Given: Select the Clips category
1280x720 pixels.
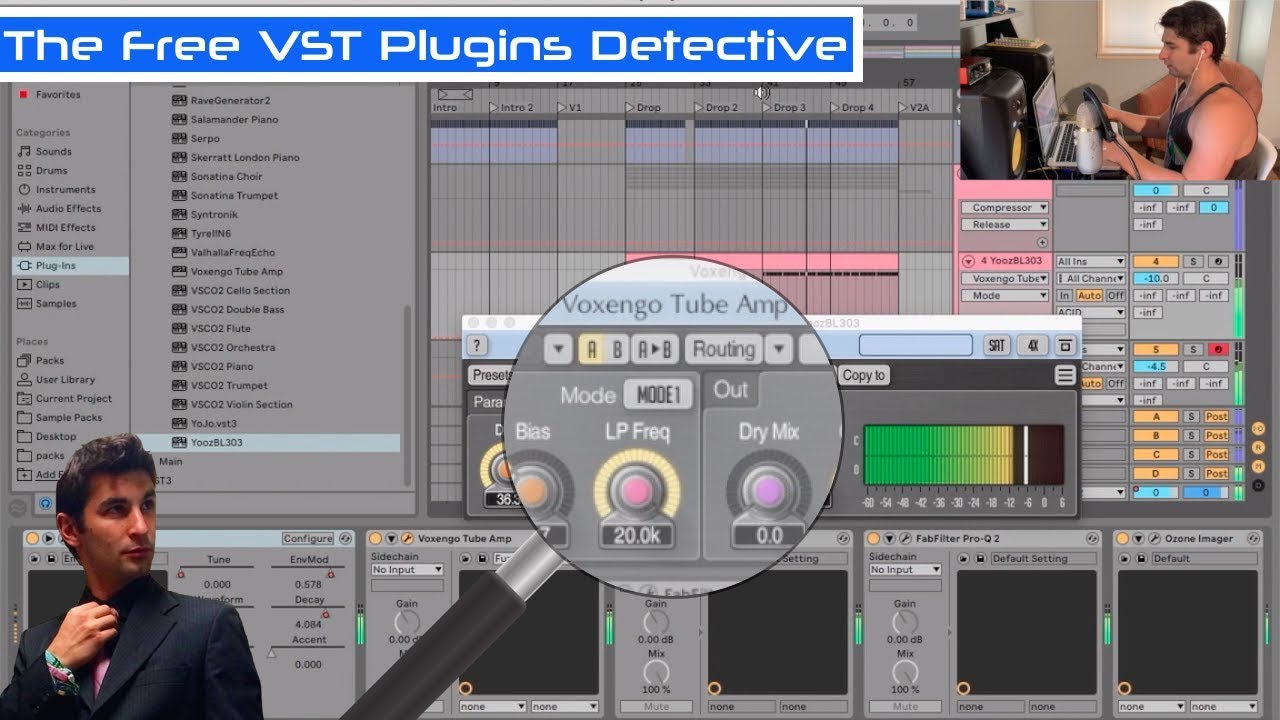Looking at the screenshot, I should pos(39,285).
